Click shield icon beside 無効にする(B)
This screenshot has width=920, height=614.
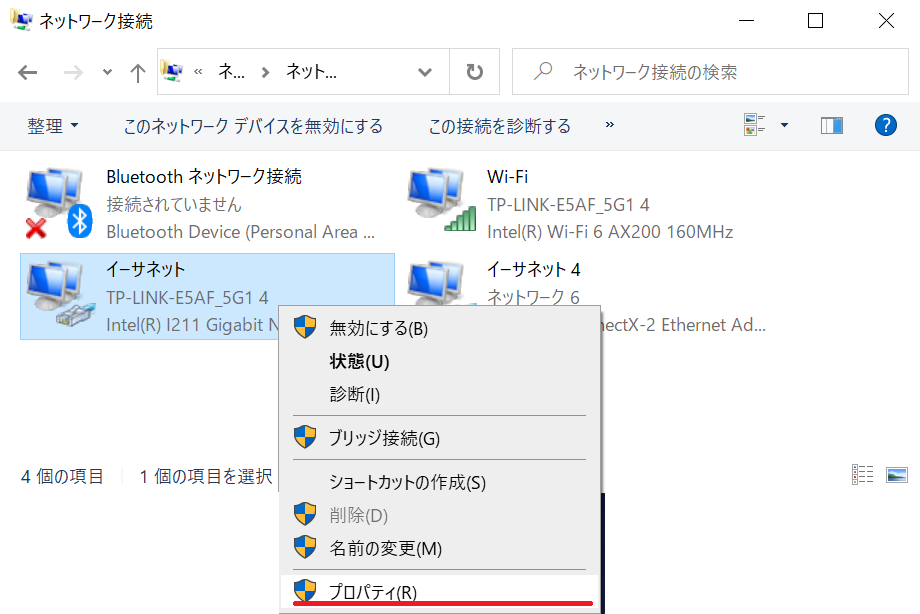point(305,326)
